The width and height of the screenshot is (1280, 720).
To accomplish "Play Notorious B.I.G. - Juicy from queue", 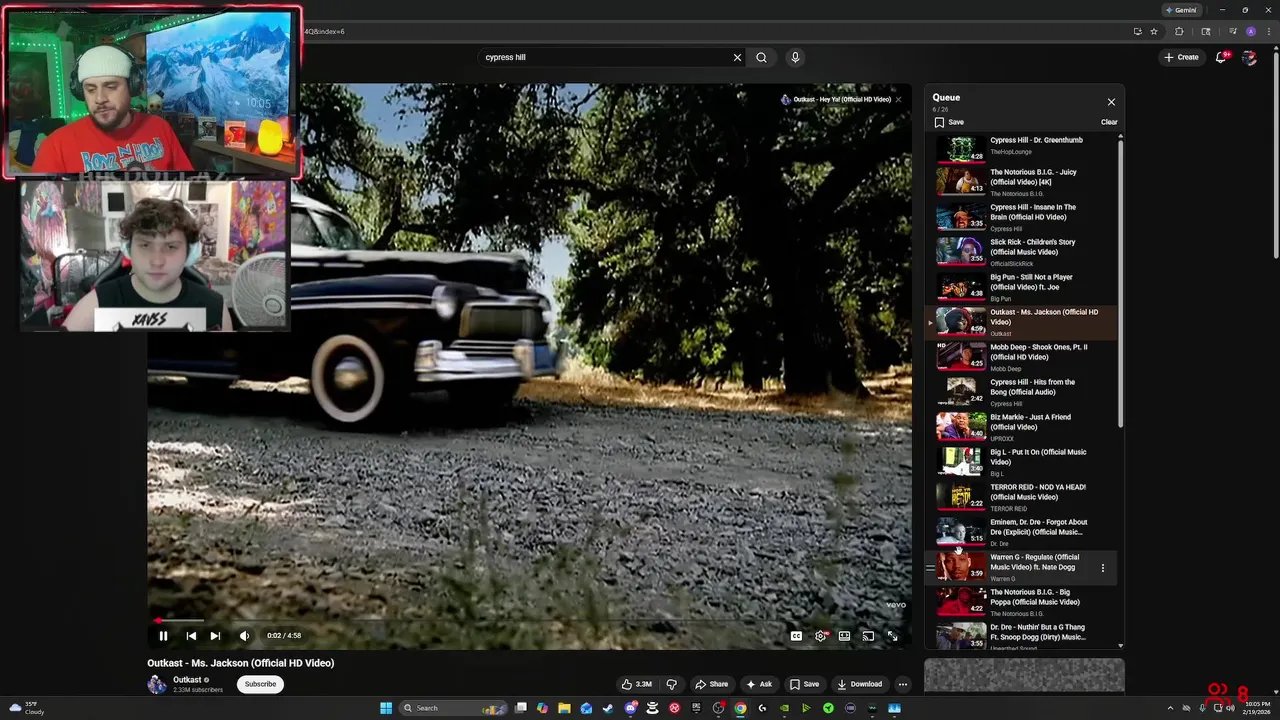I will click(x=1020, y=181).
